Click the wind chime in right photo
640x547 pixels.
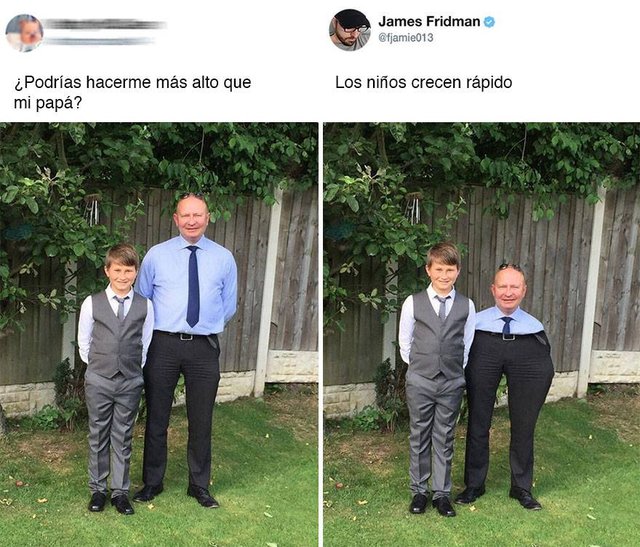(414, 208)
